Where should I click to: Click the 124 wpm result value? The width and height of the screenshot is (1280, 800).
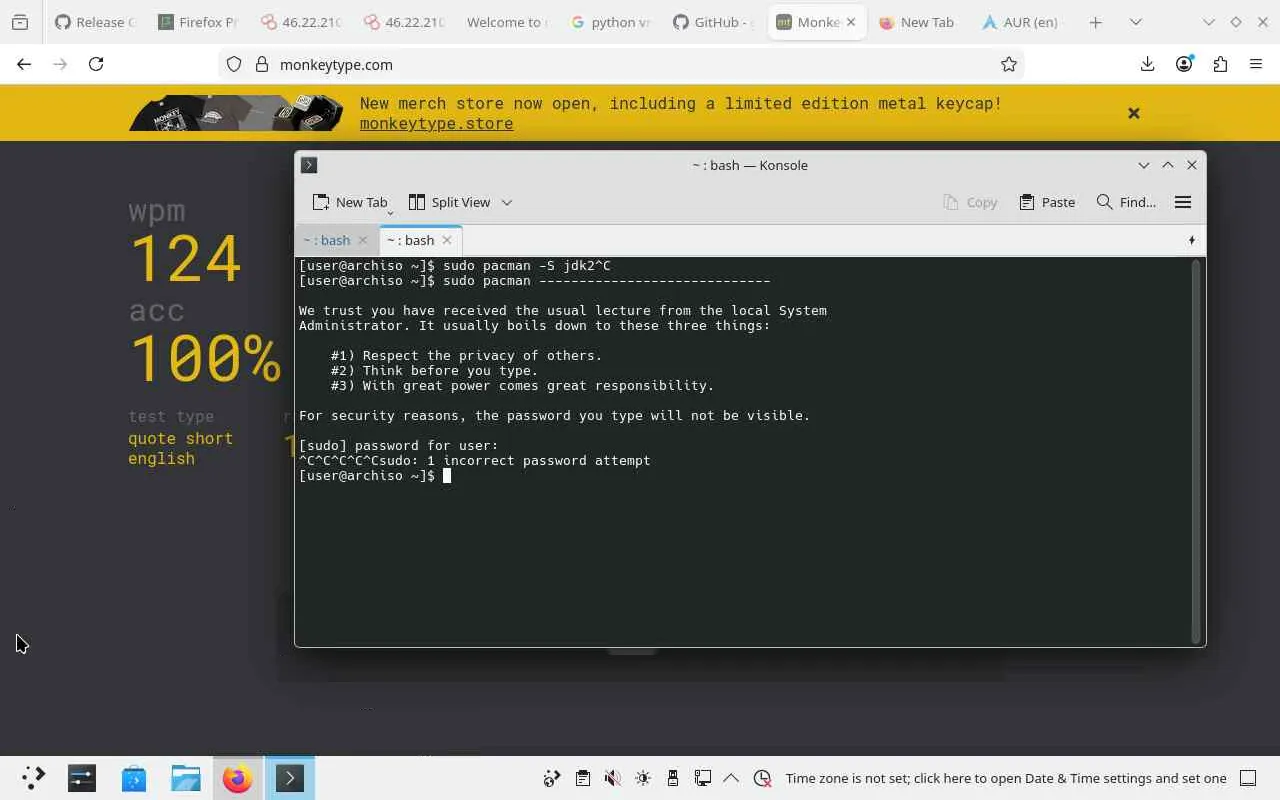(185, 258)
